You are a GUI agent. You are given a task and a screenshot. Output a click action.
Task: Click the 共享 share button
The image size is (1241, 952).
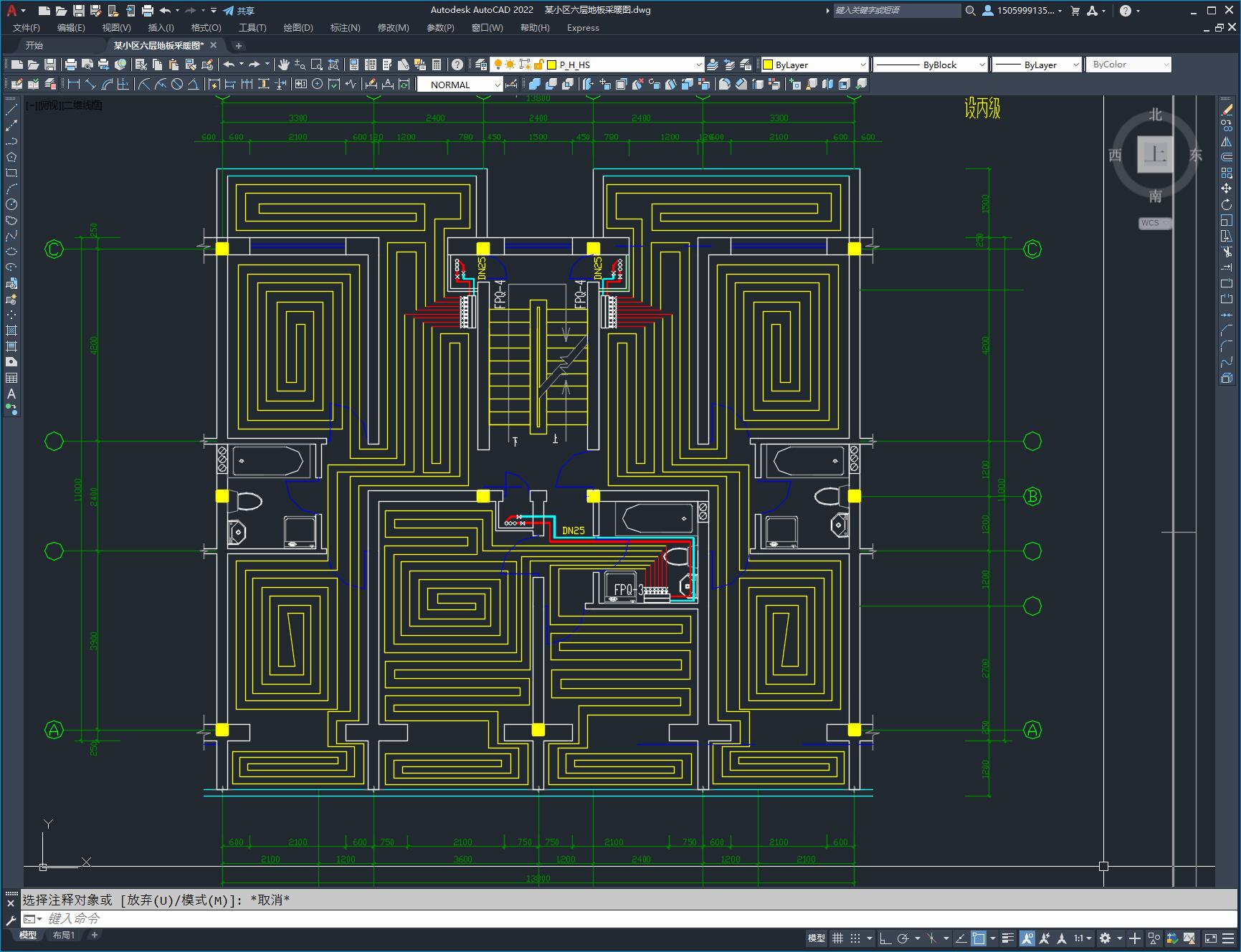tap(239, 11)
